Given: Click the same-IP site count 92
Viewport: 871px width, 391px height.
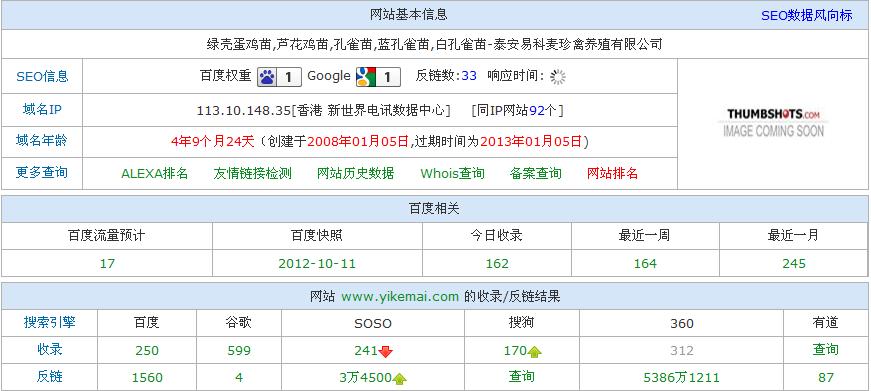Looking at the screenshot, I should [537, 111].
